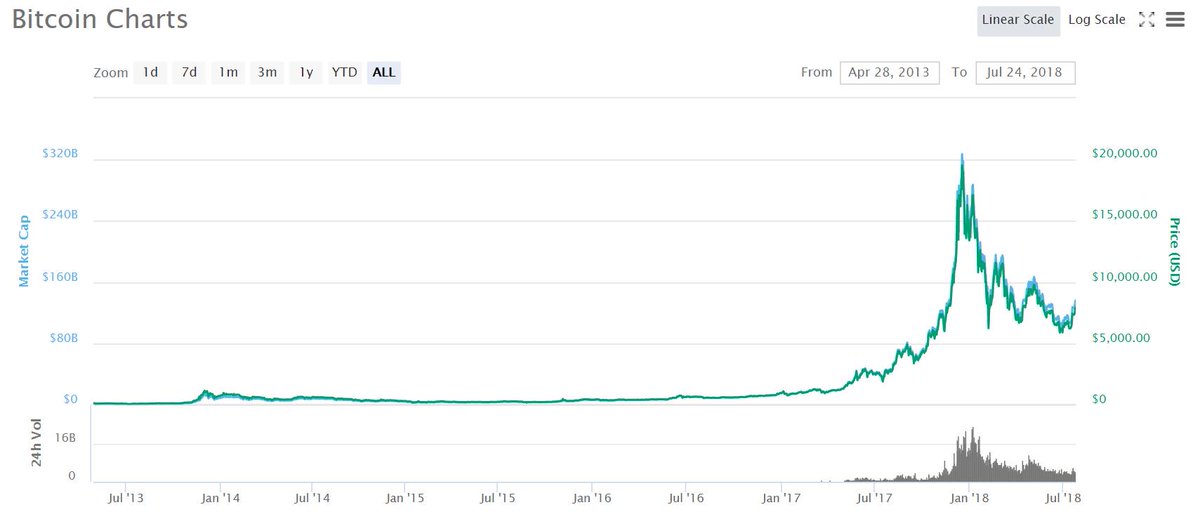The height and width of the screenshot is (519, 1200).
Task: Set zoom range to 1d
Action: click(x=150, y=72)
